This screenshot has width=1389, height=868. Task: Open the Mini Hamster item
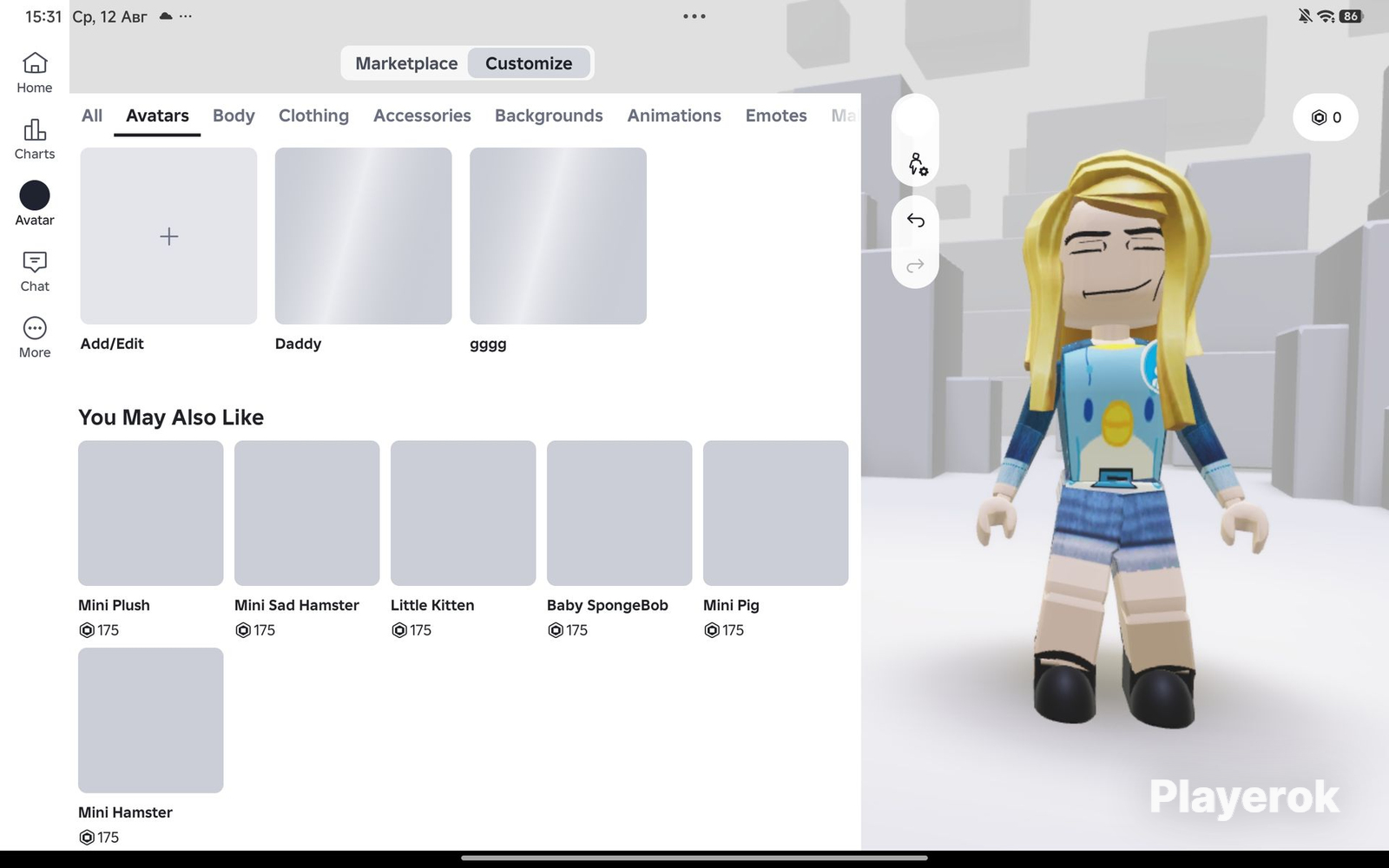(151, 720)
